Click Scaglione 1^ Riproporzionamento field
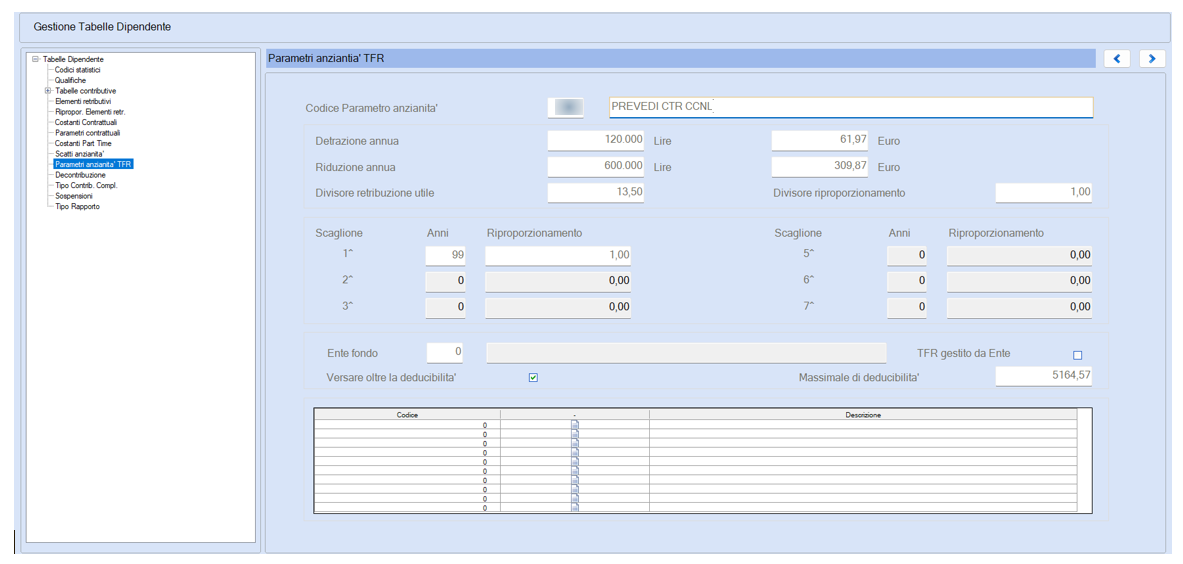The height and width of the screenshot is (564, 1183). [558, 256]
